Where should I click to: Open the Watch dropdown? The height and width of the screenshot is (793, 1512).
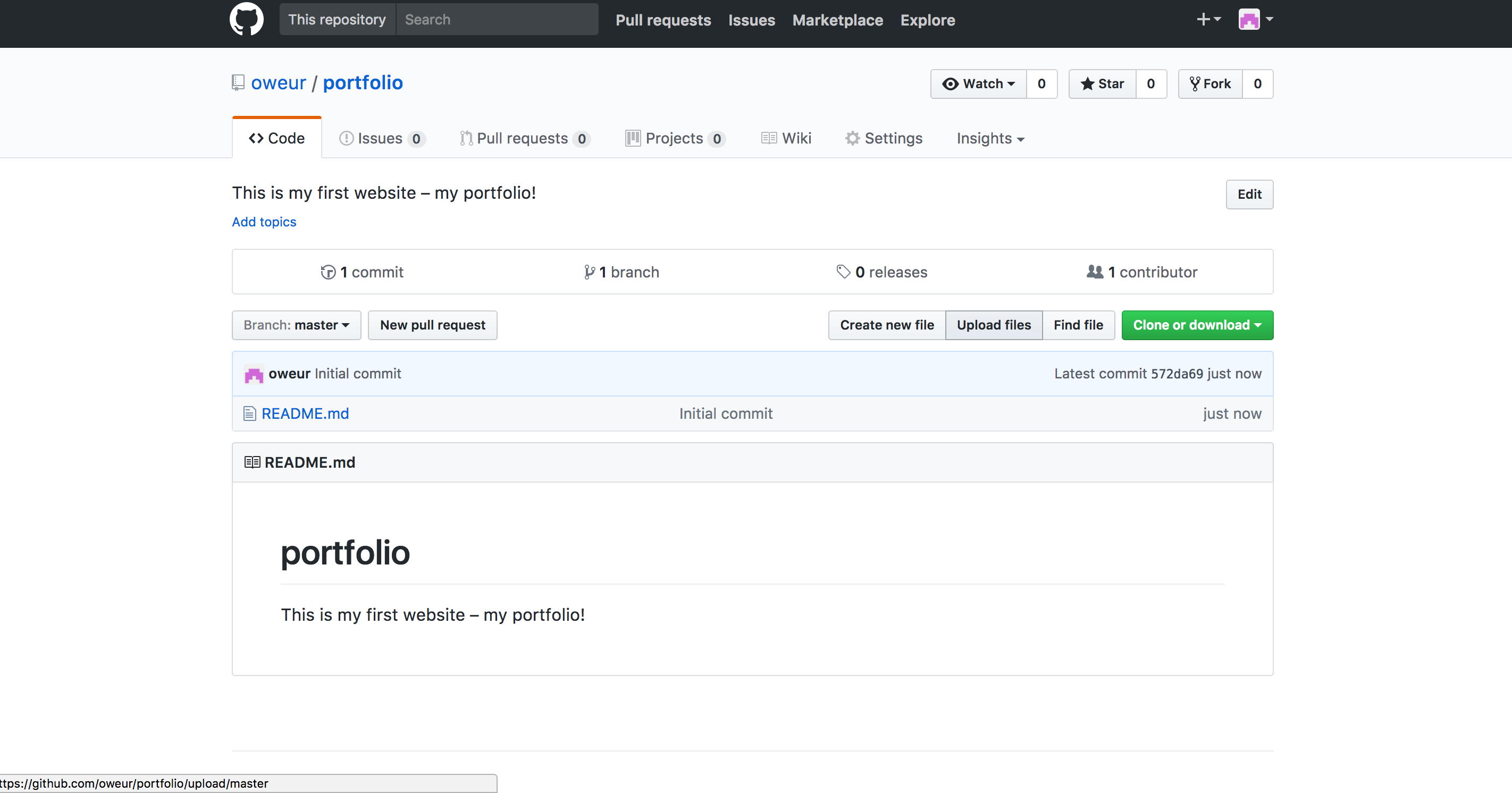pos(978,84)
